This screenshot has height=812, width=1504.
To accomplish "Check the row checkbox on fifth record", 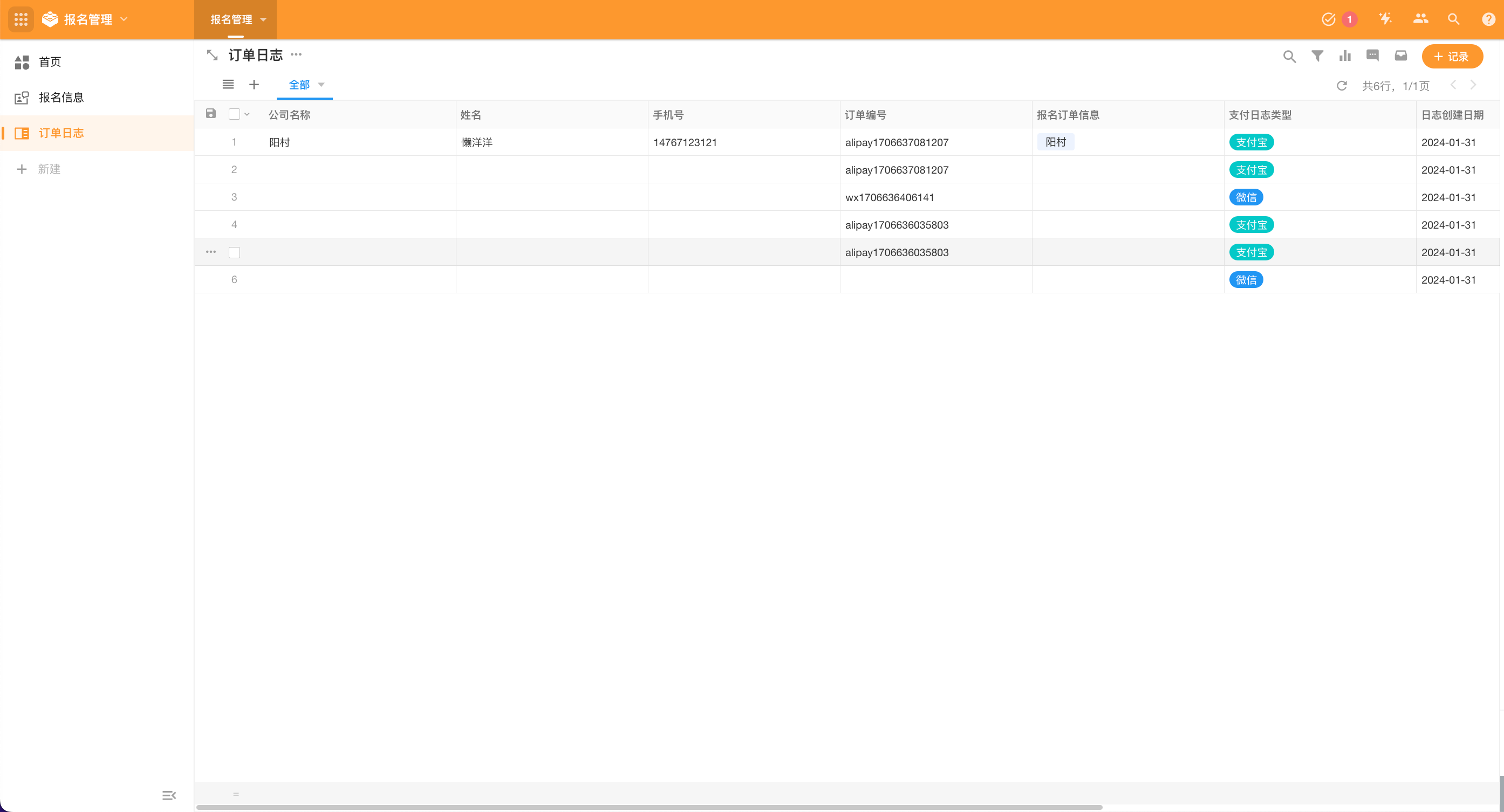I will point(234,252).
